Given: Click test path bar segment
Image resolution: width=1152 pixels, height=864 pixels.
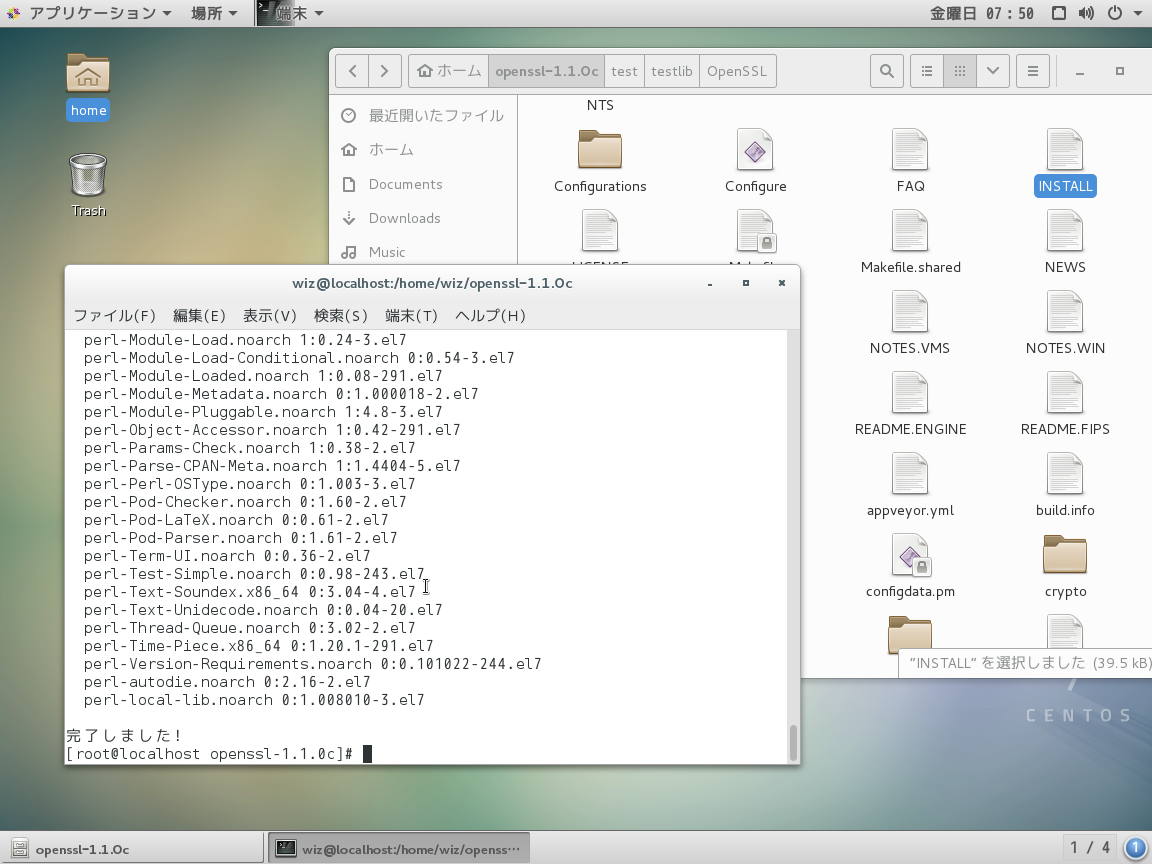Looking at the screenshot, I should coord(624,71).
